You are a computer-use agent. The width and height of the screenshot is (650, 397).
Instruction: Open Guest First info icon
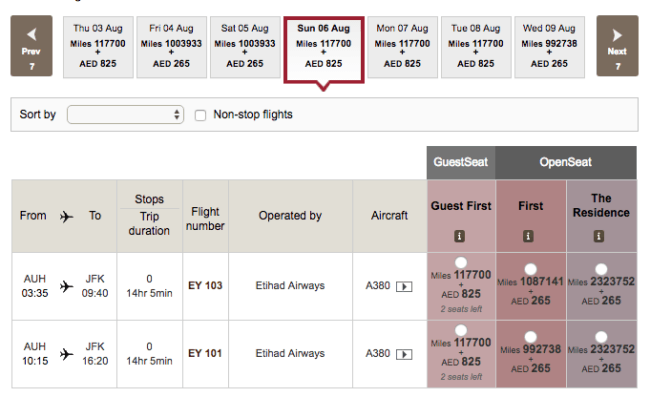pos(459,236)
